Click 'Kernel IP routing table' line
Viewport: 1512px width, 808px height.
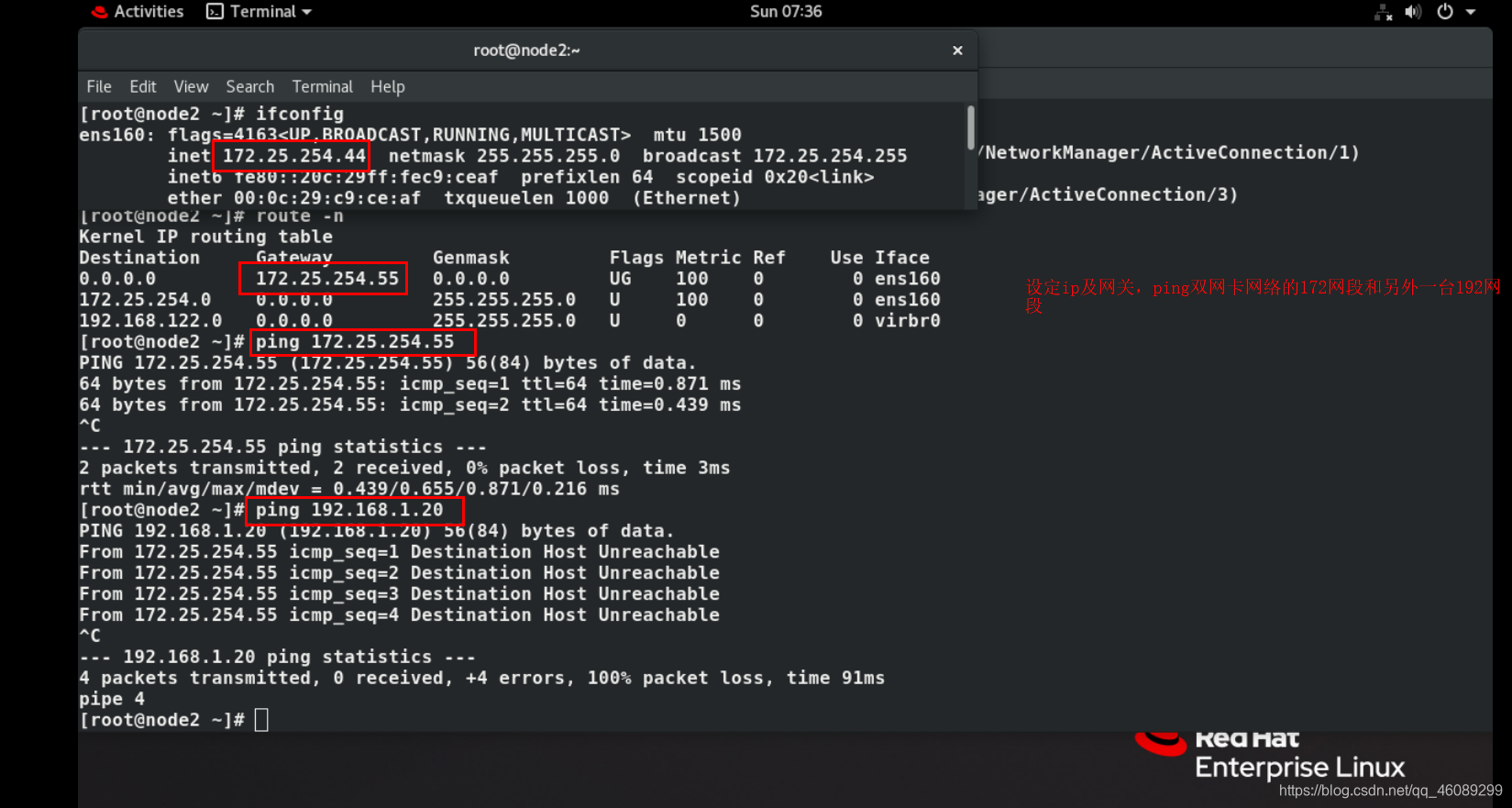point(205,237)
